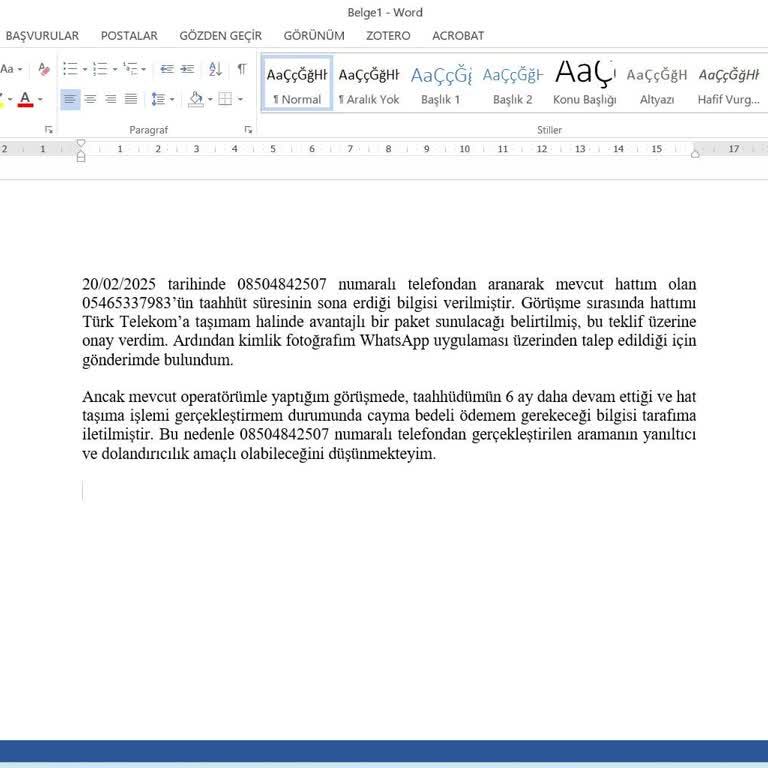Decrease paragraph indent
This screenshot has width=768, height=768.
166,69
